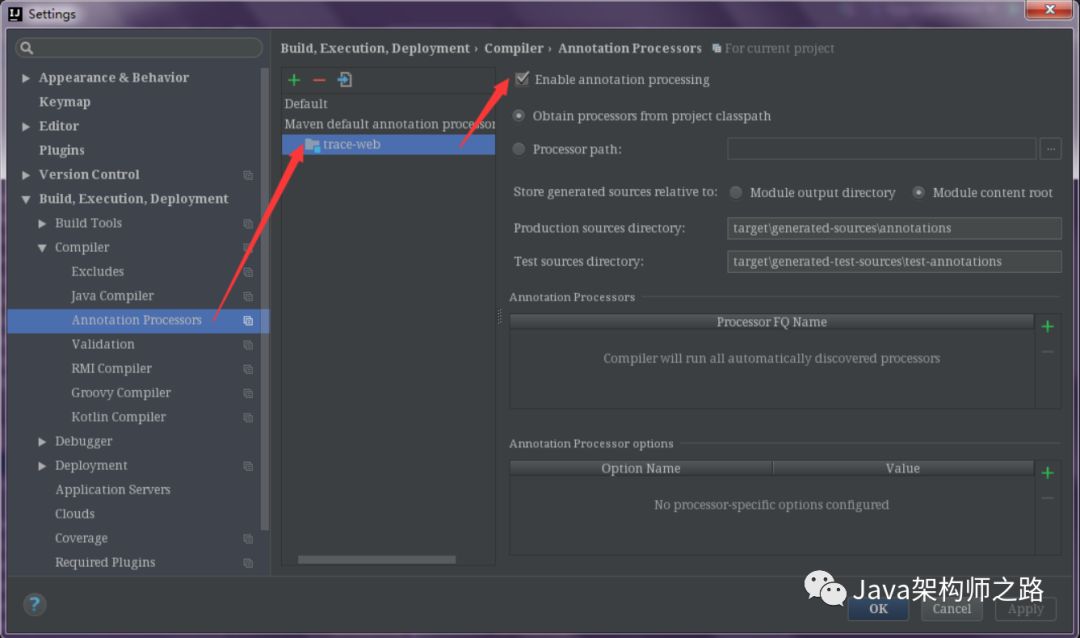Click project-level icon beside Kotlin Compiler
1080x638 pixels.
248,418
